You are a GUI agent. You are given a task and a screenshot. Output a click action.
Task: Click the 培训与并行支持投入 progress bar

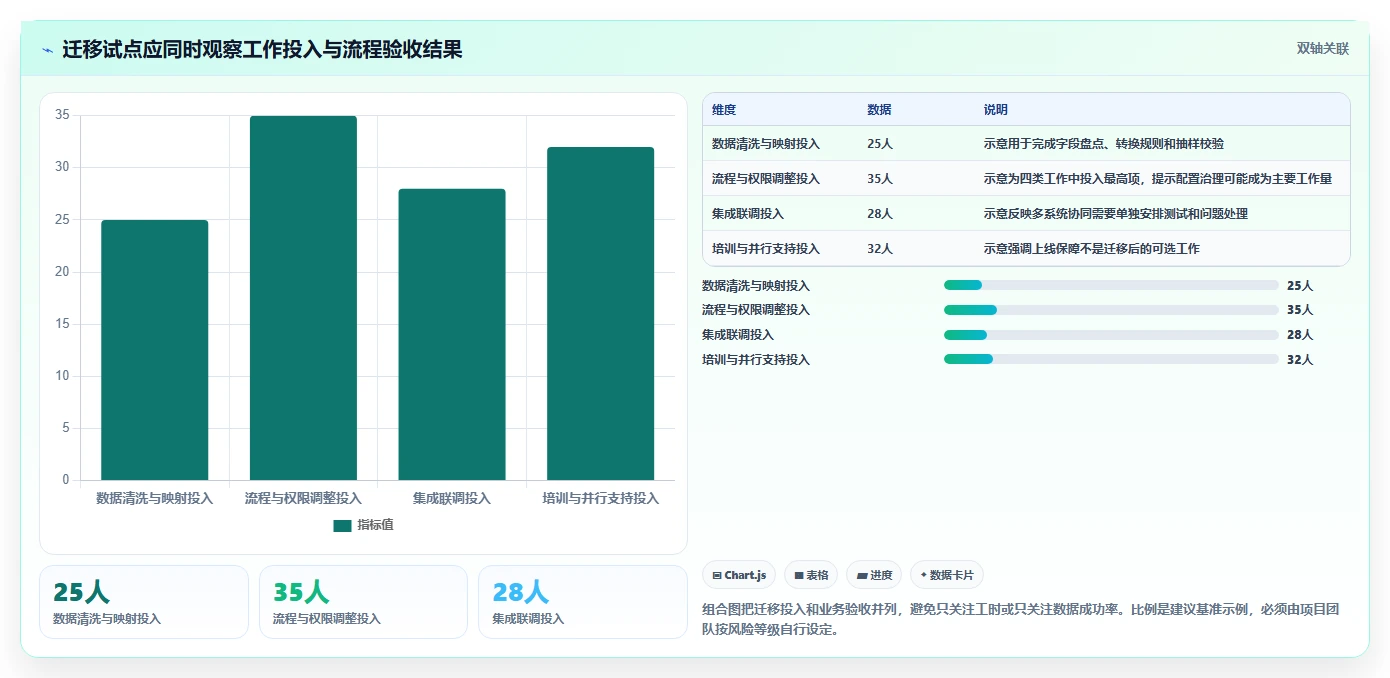(x=1111, y=360)
